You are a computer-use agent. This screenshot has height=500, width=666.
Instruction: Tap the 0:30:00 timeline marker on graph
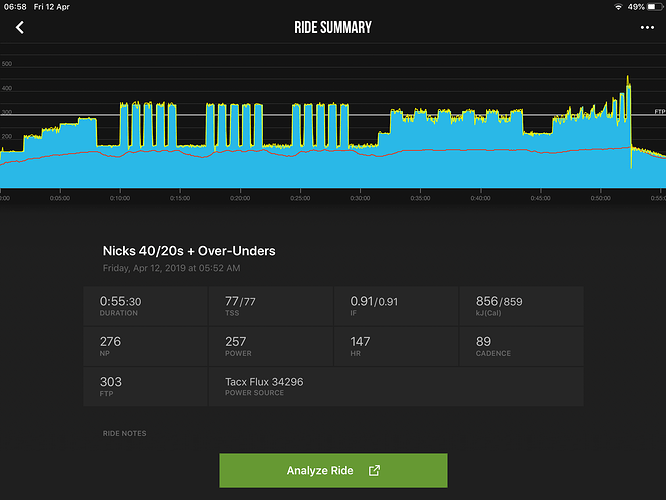click(x=360, y=197)
